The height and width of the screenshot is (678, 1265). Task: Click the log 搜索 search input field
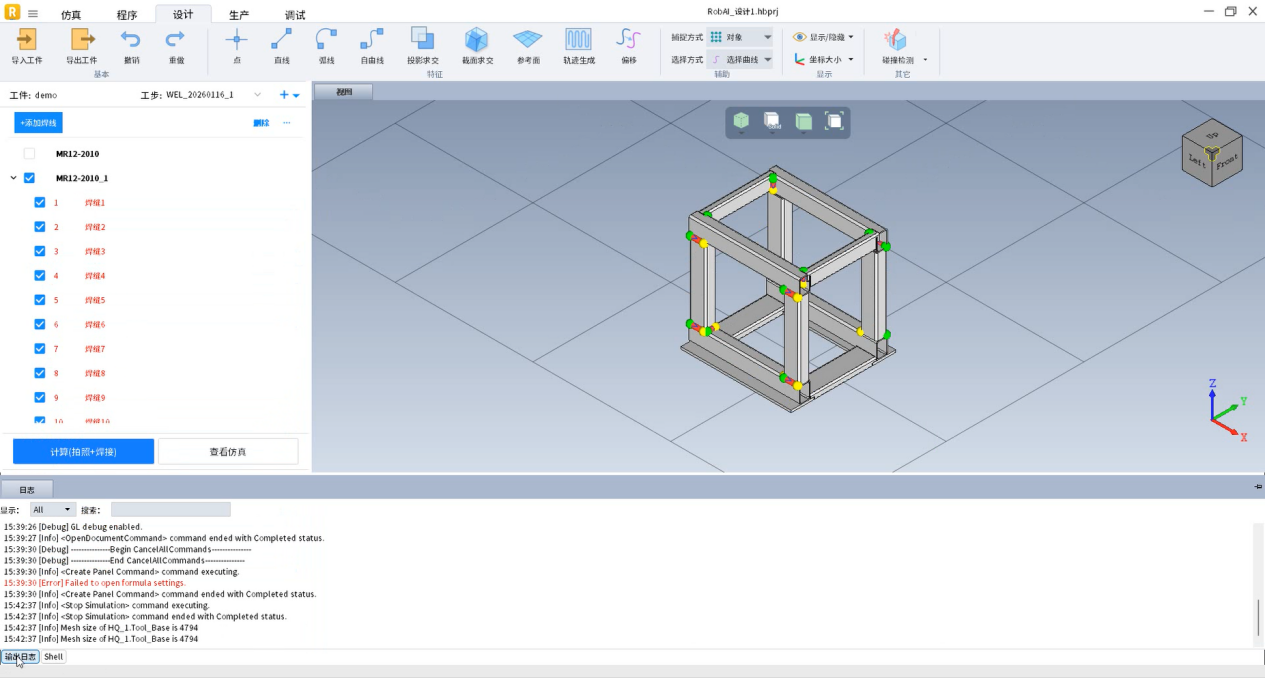click(170, 510)
